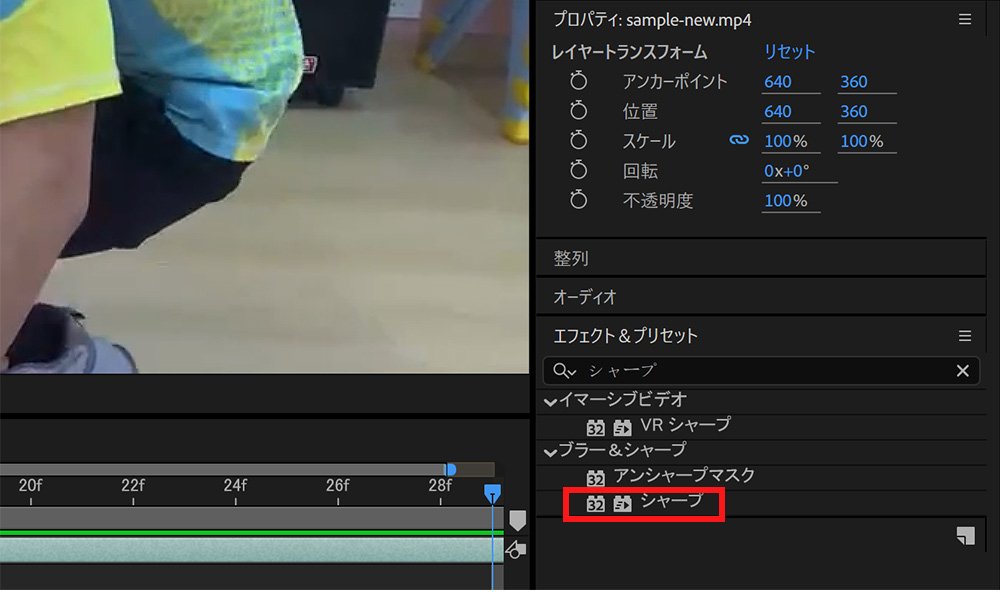This screenshot has width=1000, height=615.
Task: Open the プロパティ panel menu
Action: point(965,19)
